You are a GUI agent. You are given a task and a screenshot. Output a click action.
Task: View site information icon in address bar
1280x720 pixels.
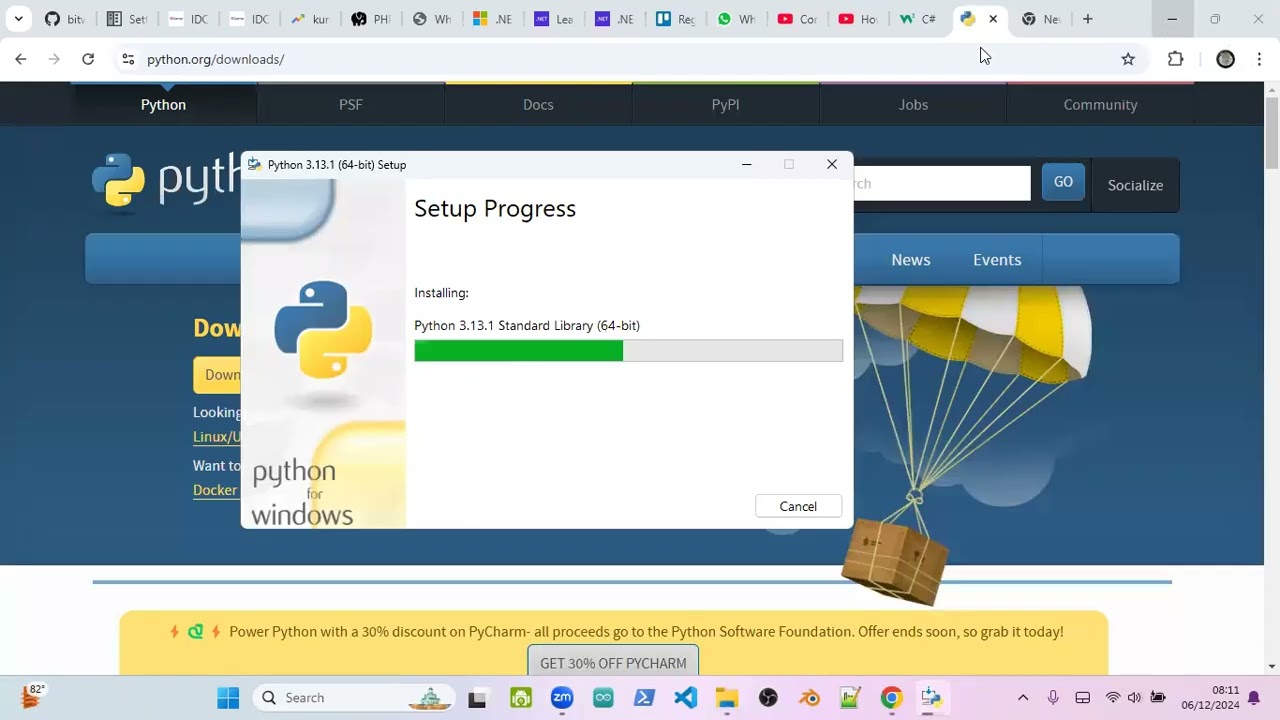coord(128,59)
